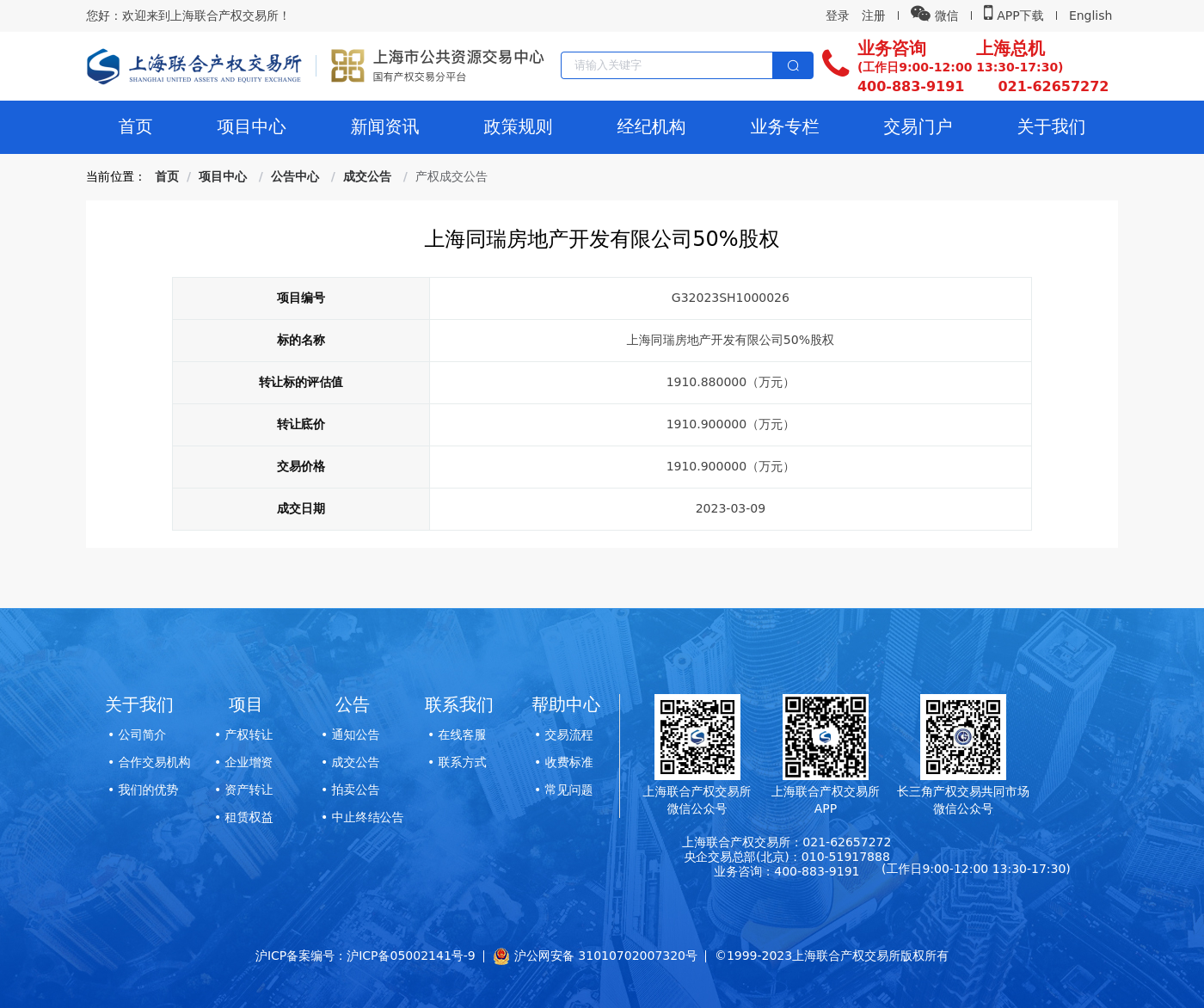
Task: Open 政策规则 navigation menu
Action: [518, 127]
